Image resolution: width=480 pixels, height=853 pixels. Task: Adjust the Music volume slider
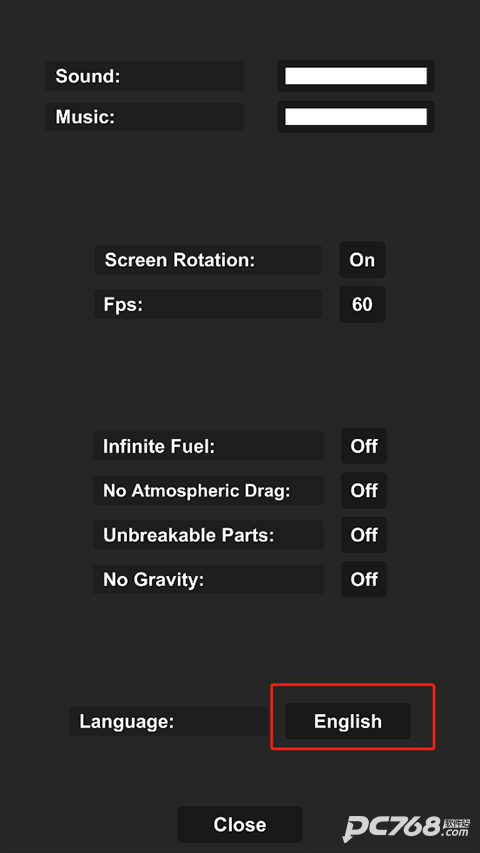356,116
